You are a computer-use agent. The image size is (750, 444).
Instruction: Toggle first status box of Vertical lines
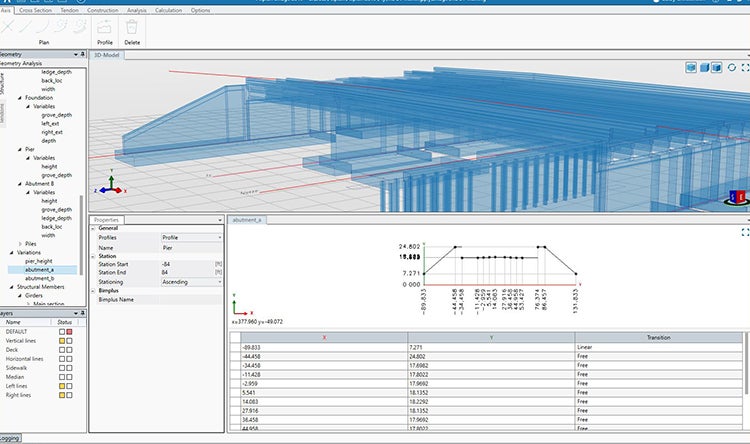click(x=62, y=341)
